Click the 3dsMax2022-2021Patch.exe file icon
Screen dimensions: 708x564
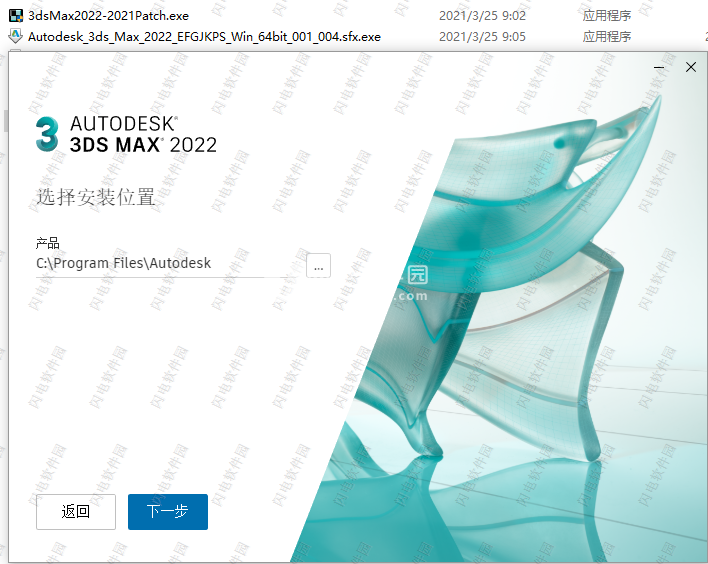(x=16, y=16)
